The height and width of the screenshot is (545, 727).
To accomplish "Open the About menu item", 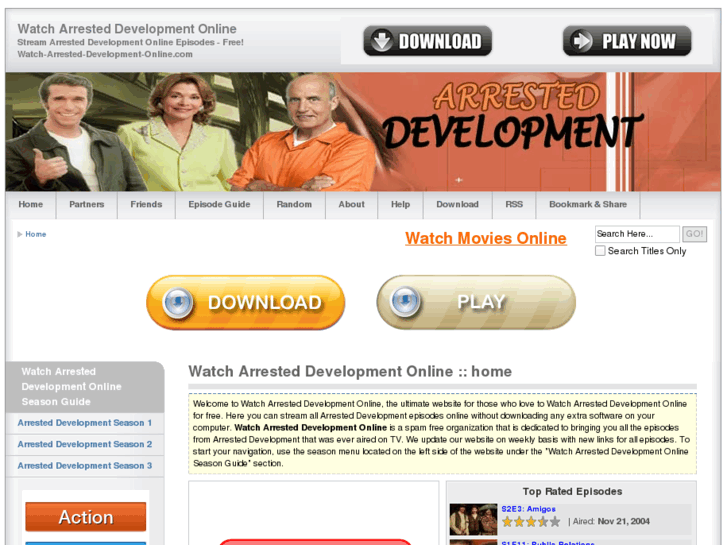I will (351, 205).
